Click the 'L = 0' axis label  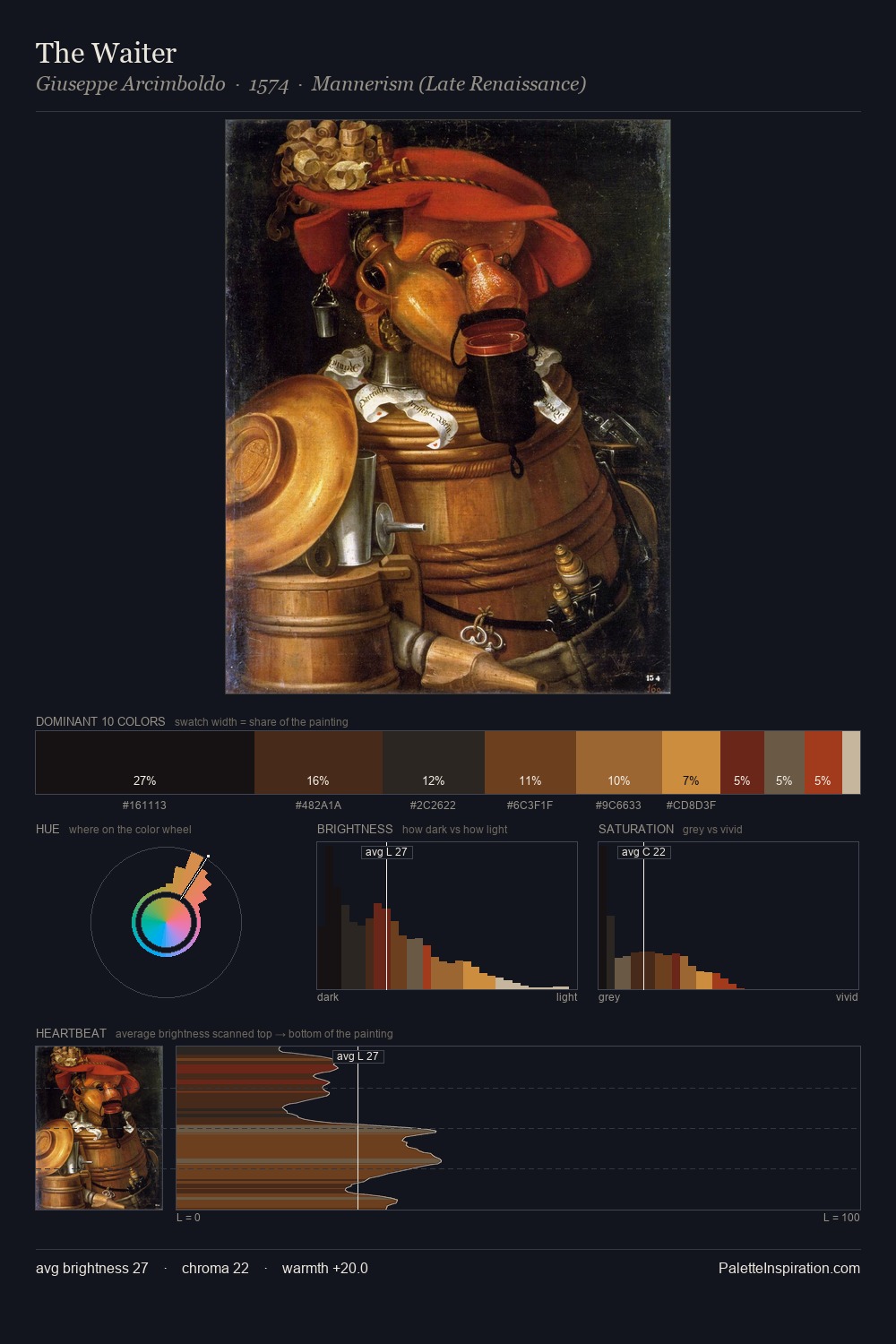[188, 1218]
